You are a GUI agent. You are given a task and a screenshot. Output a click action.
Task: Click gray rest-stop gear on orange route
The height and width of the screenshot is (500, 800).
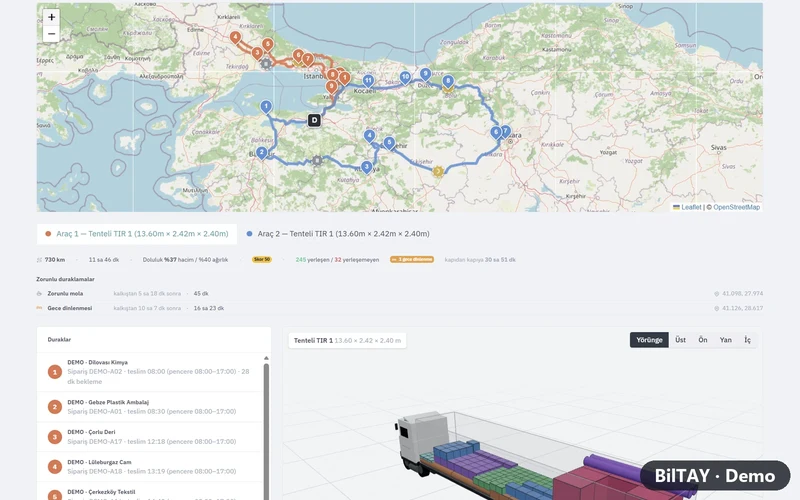click(266, 64)
